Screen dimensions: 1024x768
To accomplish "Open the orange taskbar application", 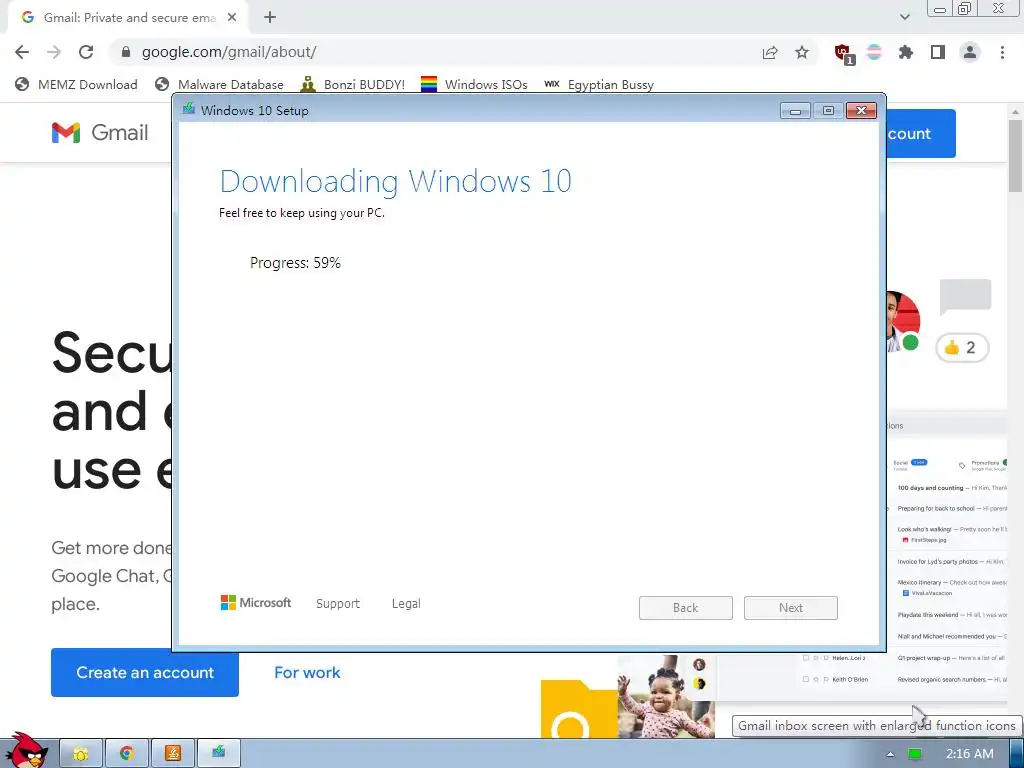I will coord(172,754).
